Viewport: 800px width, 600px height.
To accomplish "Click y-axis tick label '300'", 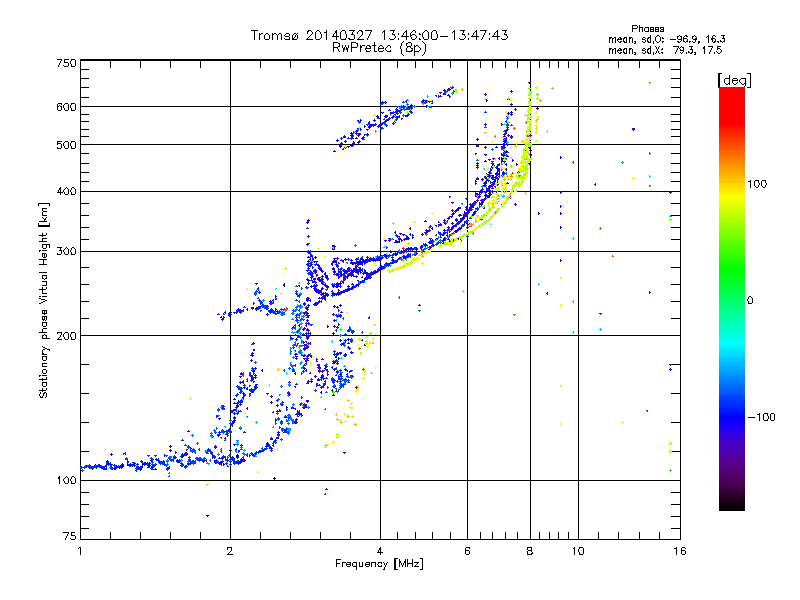I will point(66,252).
